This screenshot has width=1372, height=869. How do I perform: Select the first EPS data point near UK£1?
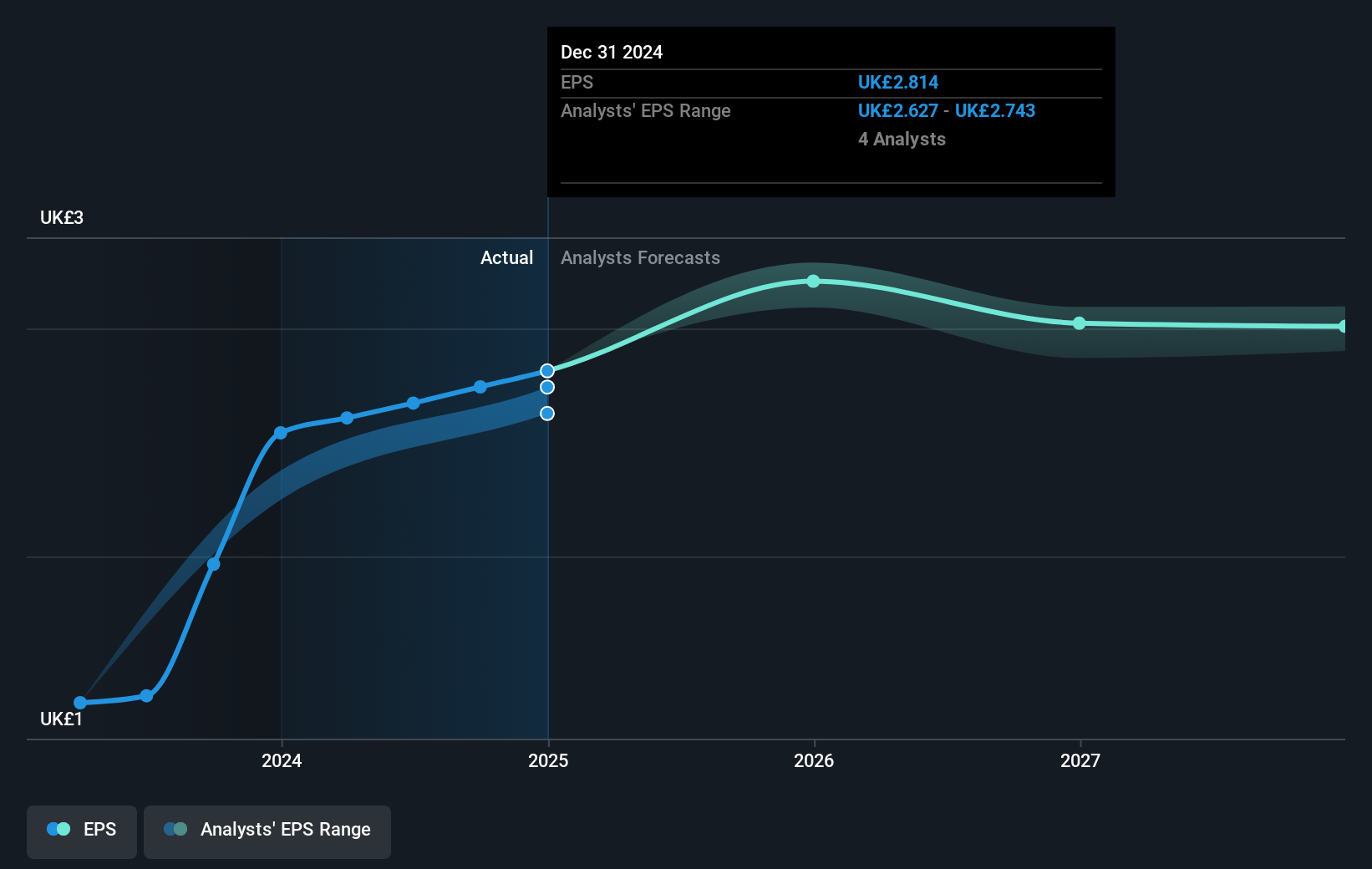click(80, 703)
